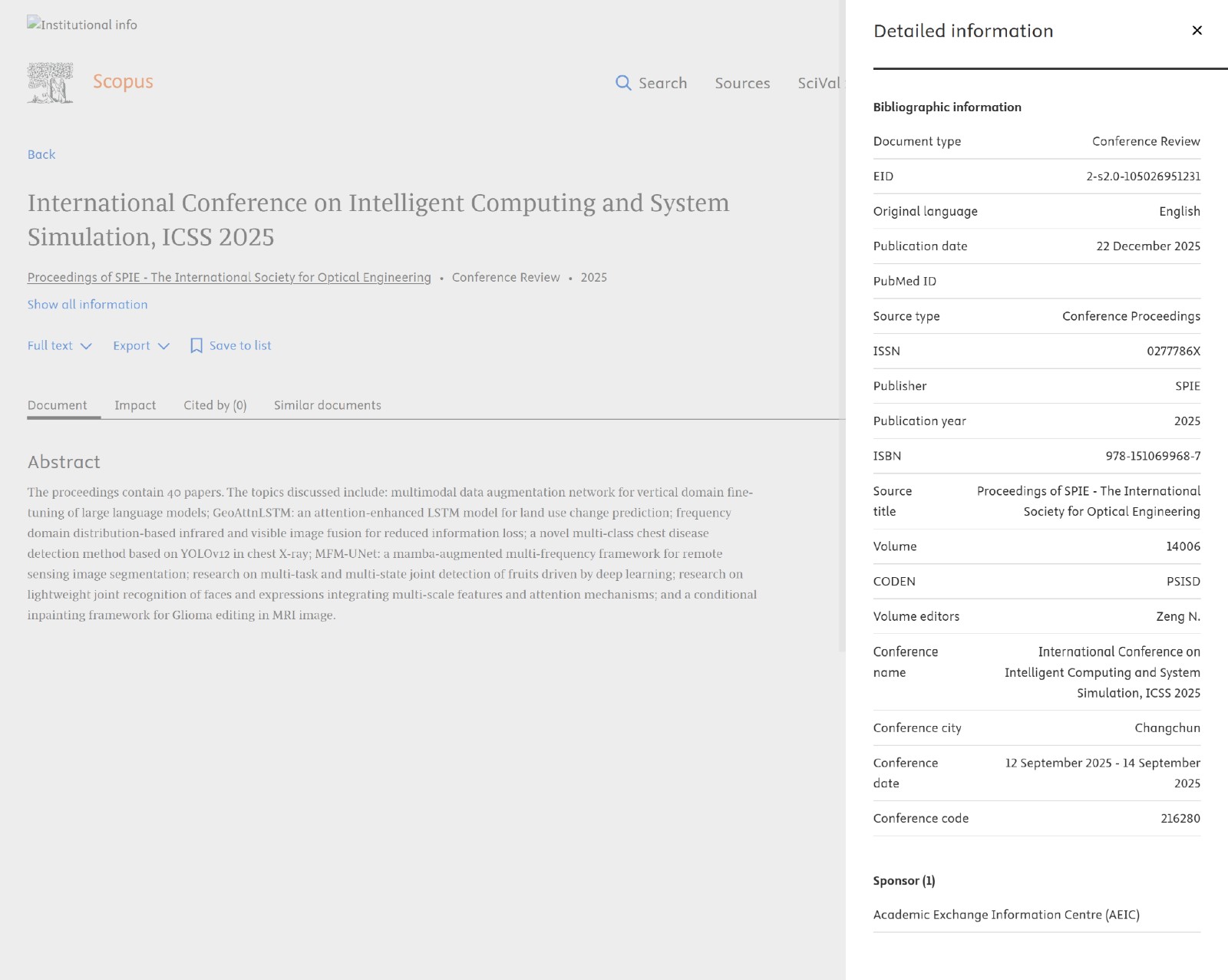Open the Scopus home logo text
This screenshot has height=980, width=1228.
pos(123,81)
